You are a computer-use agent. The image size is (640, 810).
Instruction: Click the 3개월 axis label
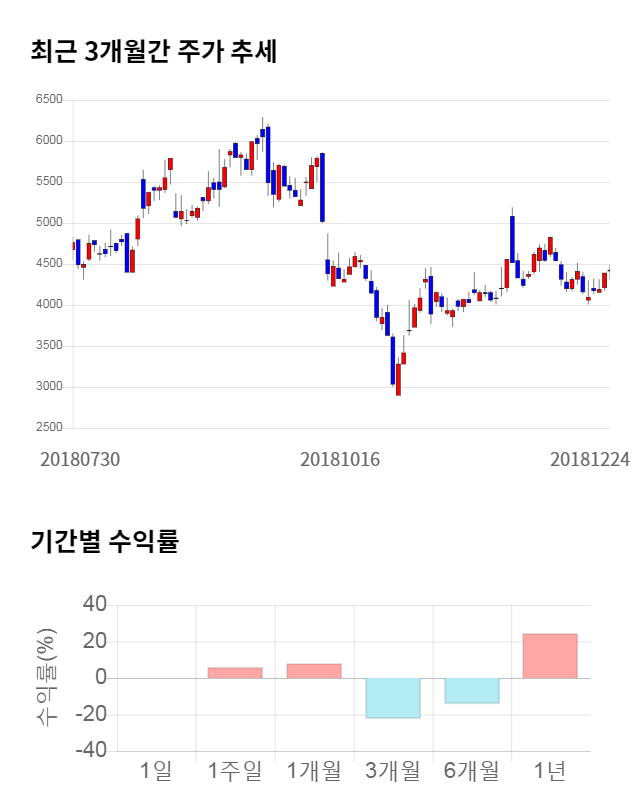pyautogui.click(x=393, y=771)
